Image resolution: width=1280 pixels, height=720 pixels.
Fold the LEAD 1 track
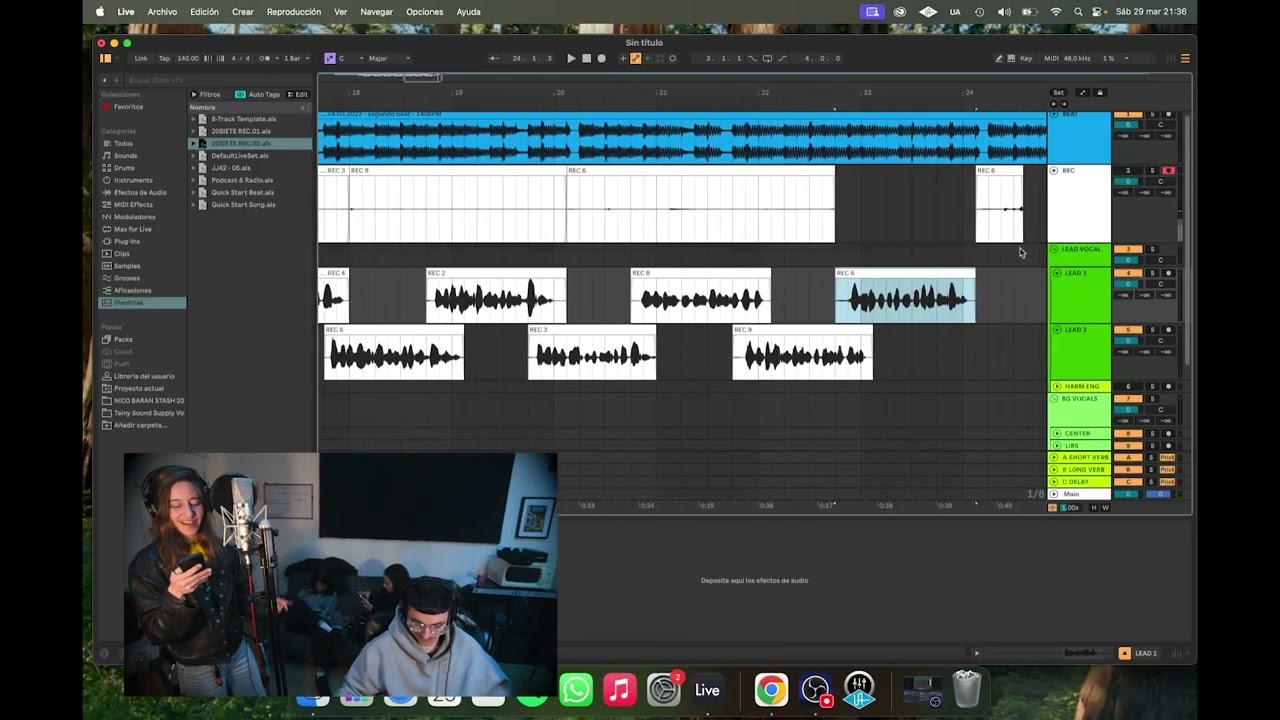click(1057, 273)
